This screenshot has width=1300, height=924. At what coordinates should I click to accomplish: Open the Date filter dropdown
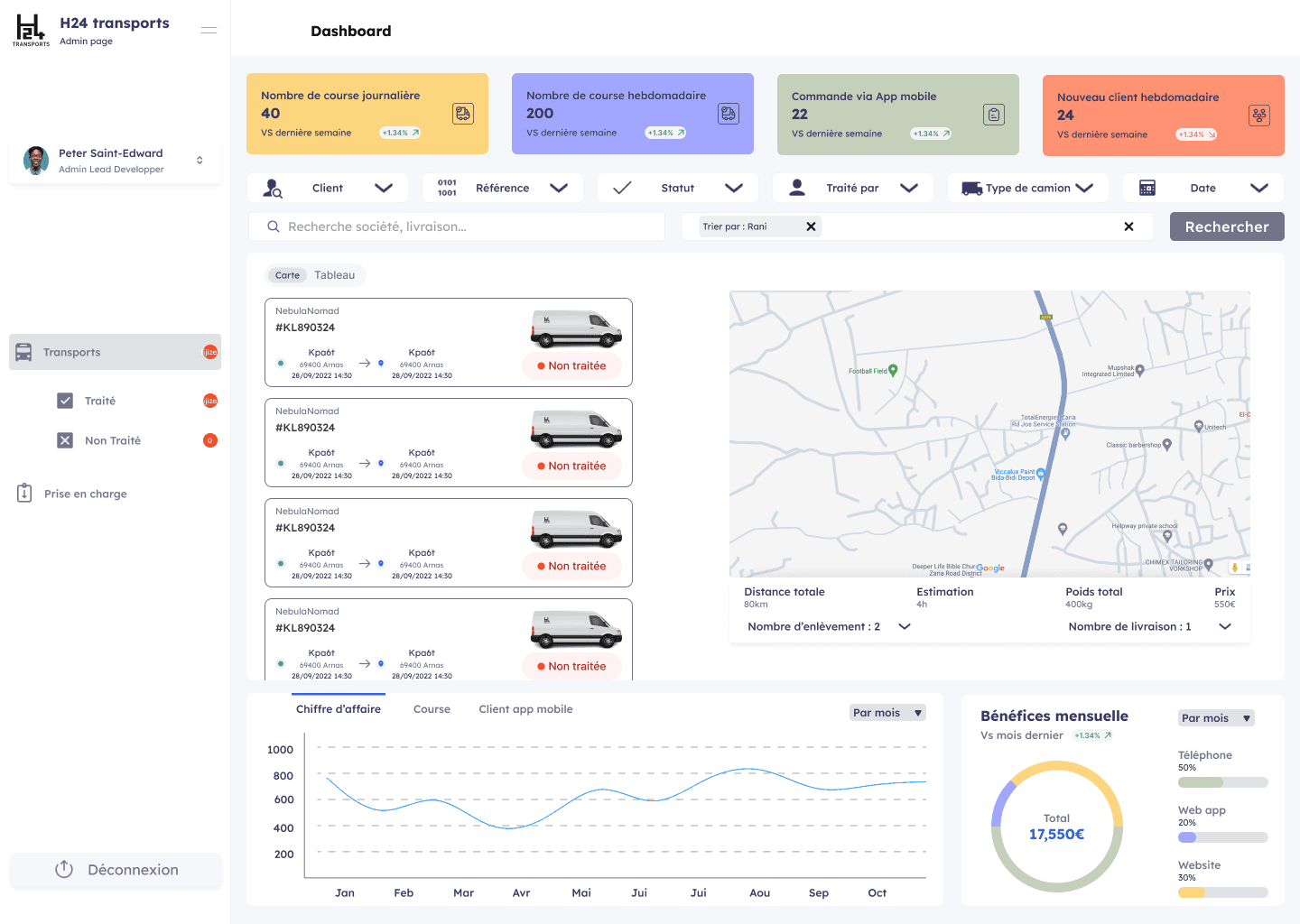[1259, 188]
